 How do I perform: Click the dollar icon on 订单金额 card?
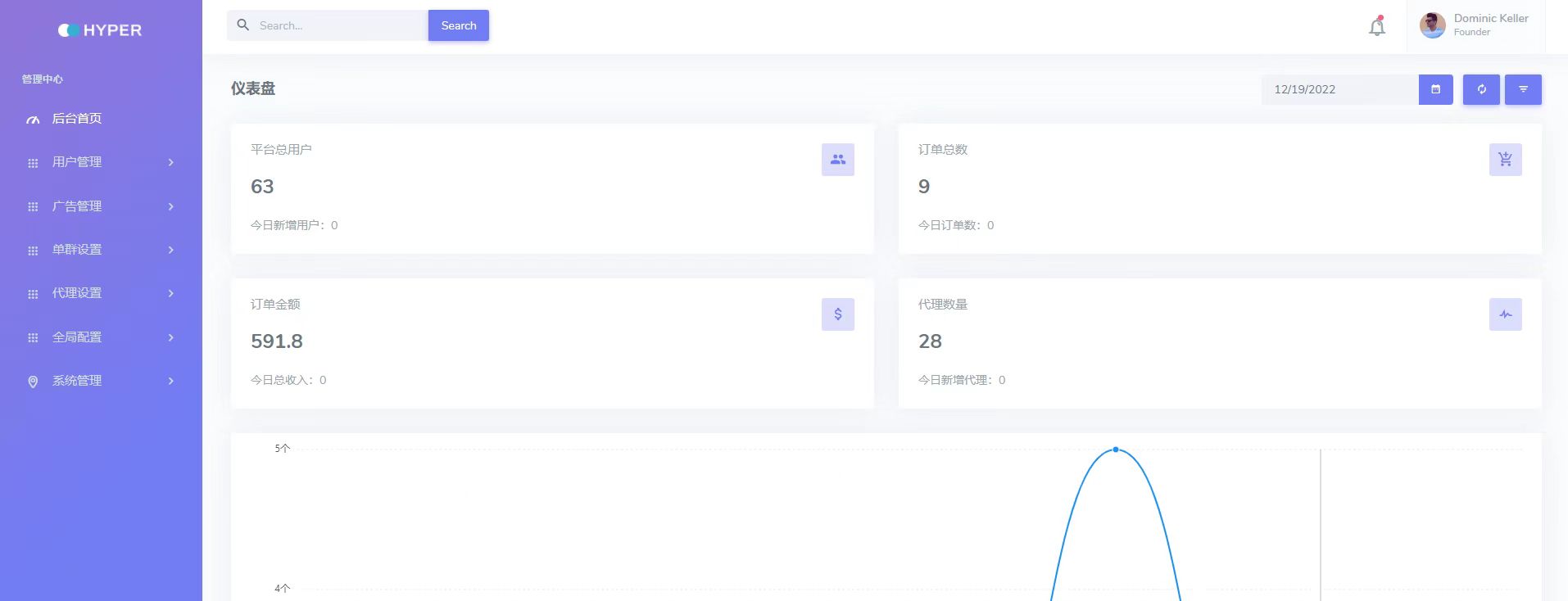(837, 314)
